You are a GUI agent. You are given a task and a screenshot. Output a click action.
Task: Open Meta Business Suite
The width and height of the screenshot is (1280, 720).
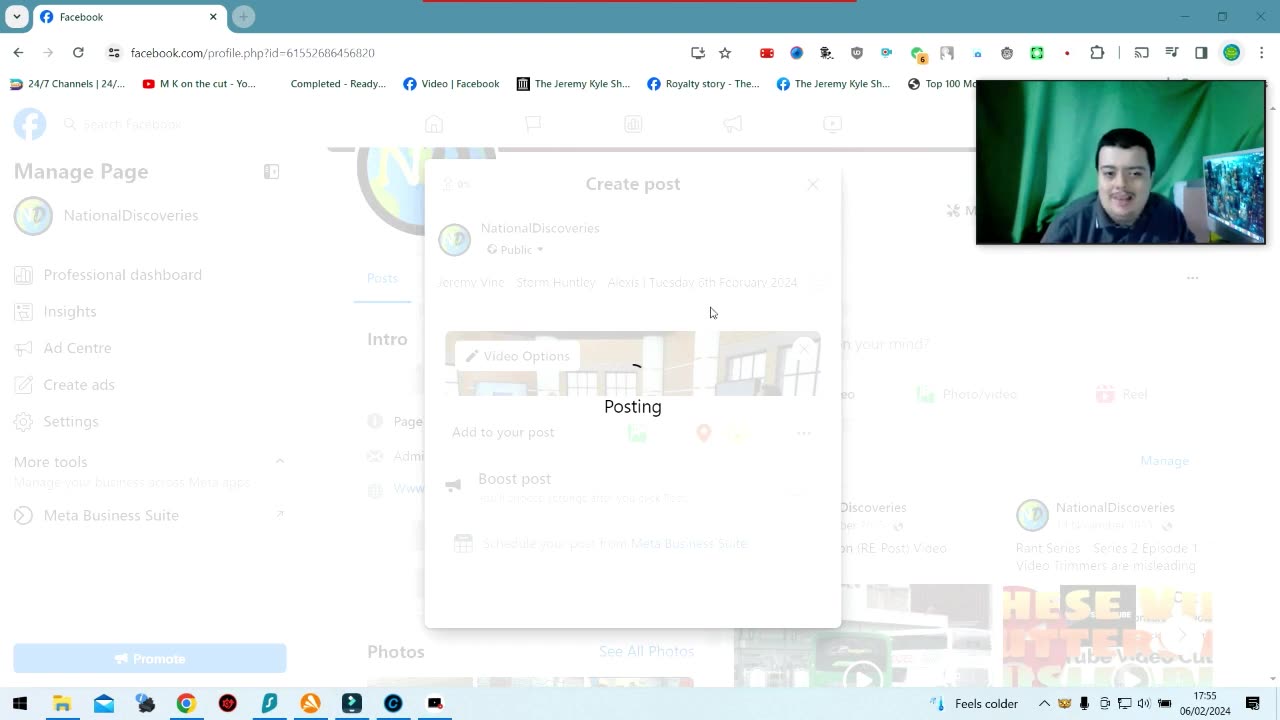pos(110,516)
